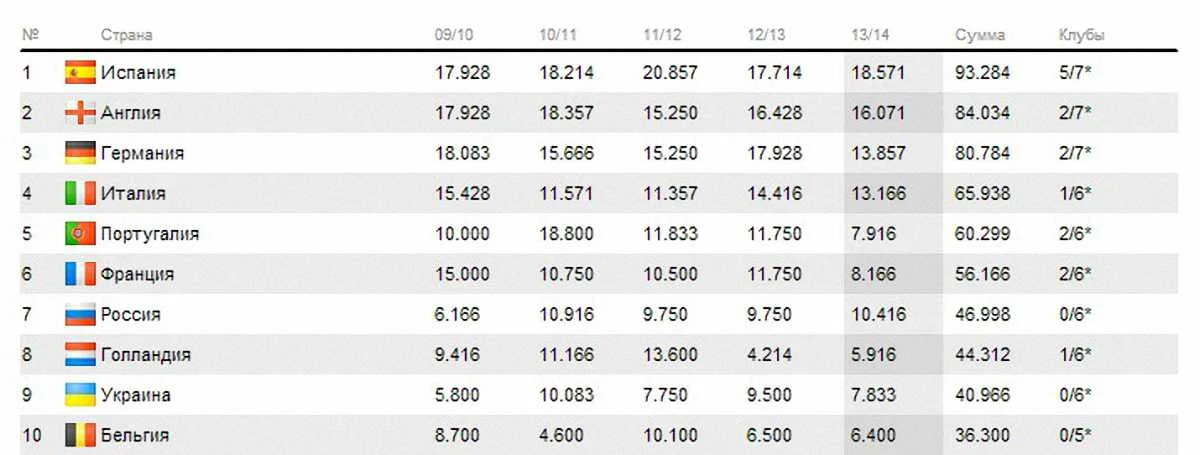Click Portugal's 18.800 coefficient for 10/11
This screenshot has height=455, width=1200.
click(x=566, y=234)
